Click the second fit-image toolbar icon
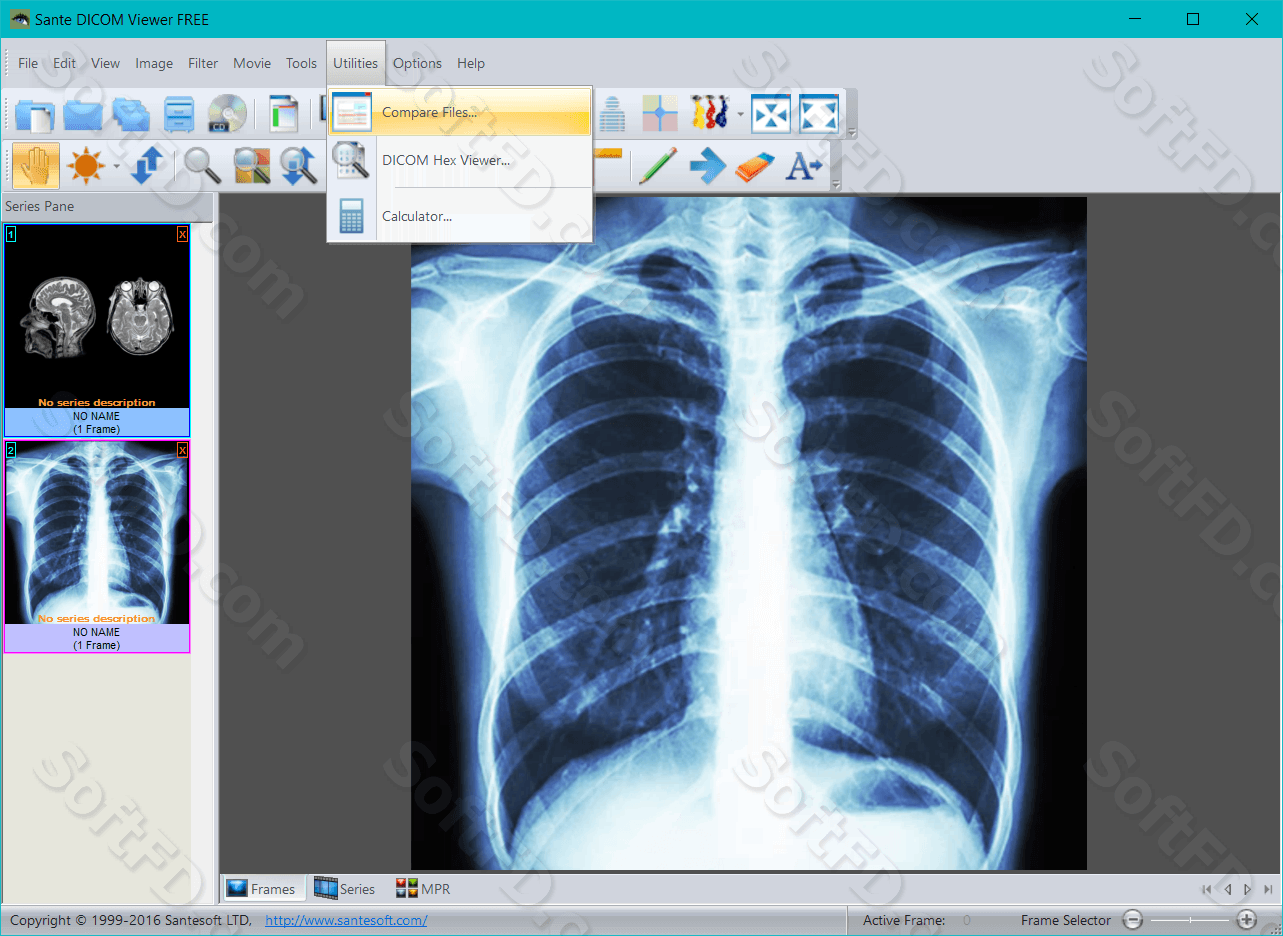 818,113
